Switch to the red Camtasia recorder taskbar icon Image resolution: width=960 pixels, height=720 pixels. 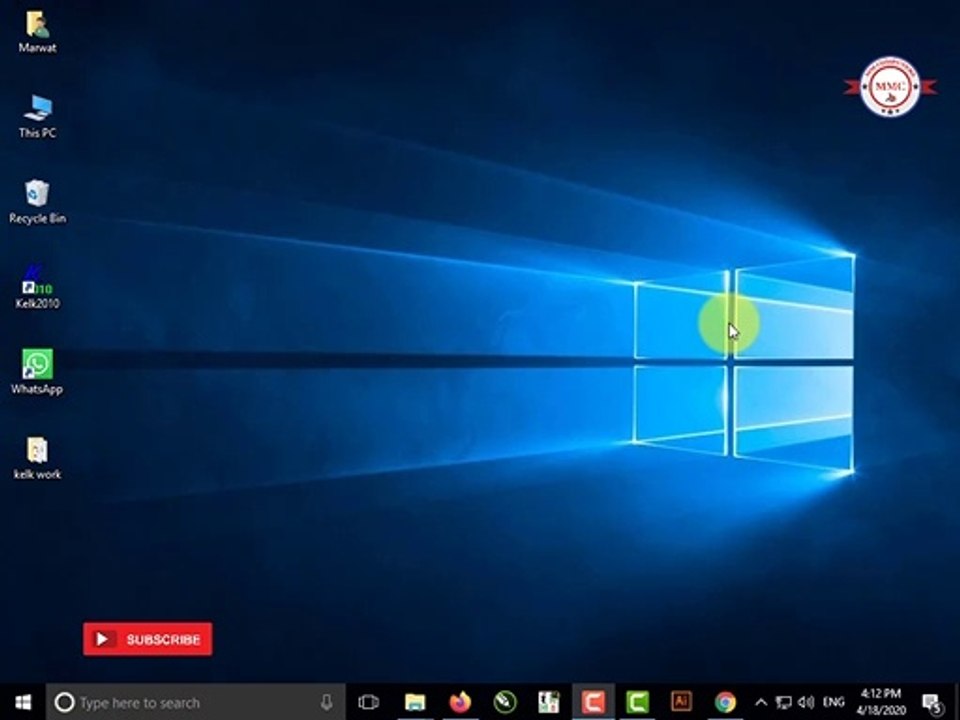[x=593, y=702]
